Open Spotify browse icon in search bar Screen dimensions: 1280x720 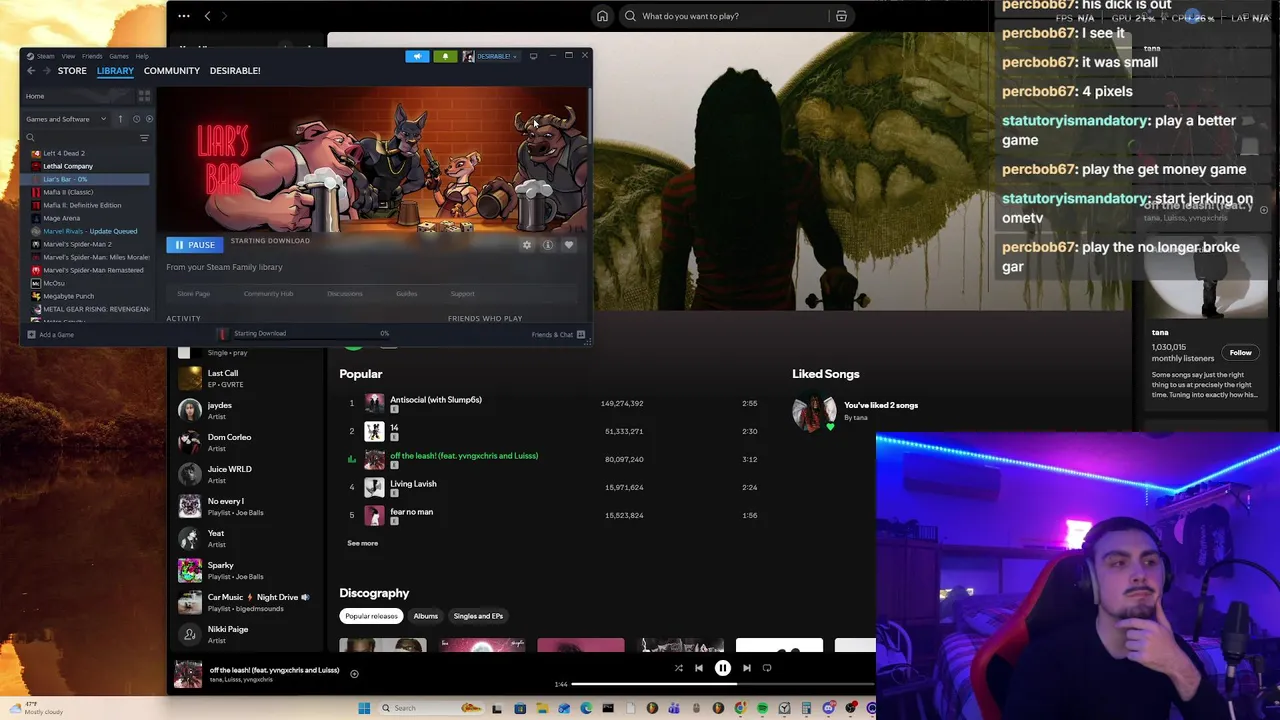pos(841,16)
